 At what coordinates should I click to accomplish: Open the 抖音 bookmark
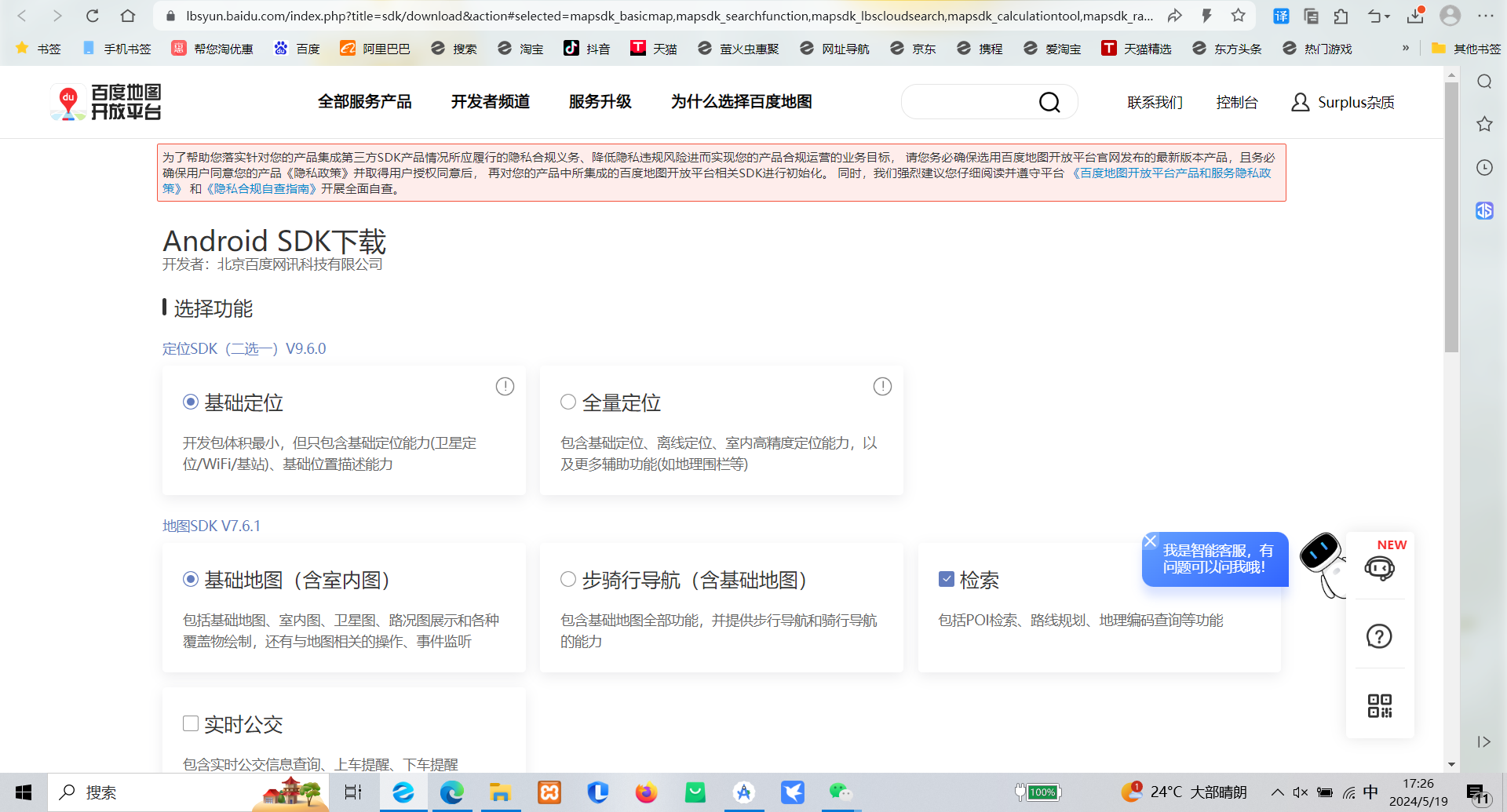[x=587, y=49]
